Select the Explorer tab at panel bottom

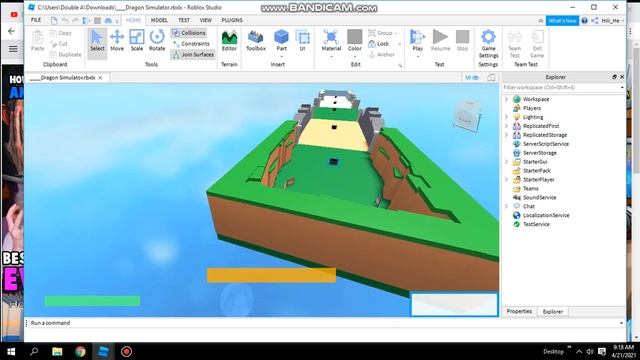click(x=553, y=311)
